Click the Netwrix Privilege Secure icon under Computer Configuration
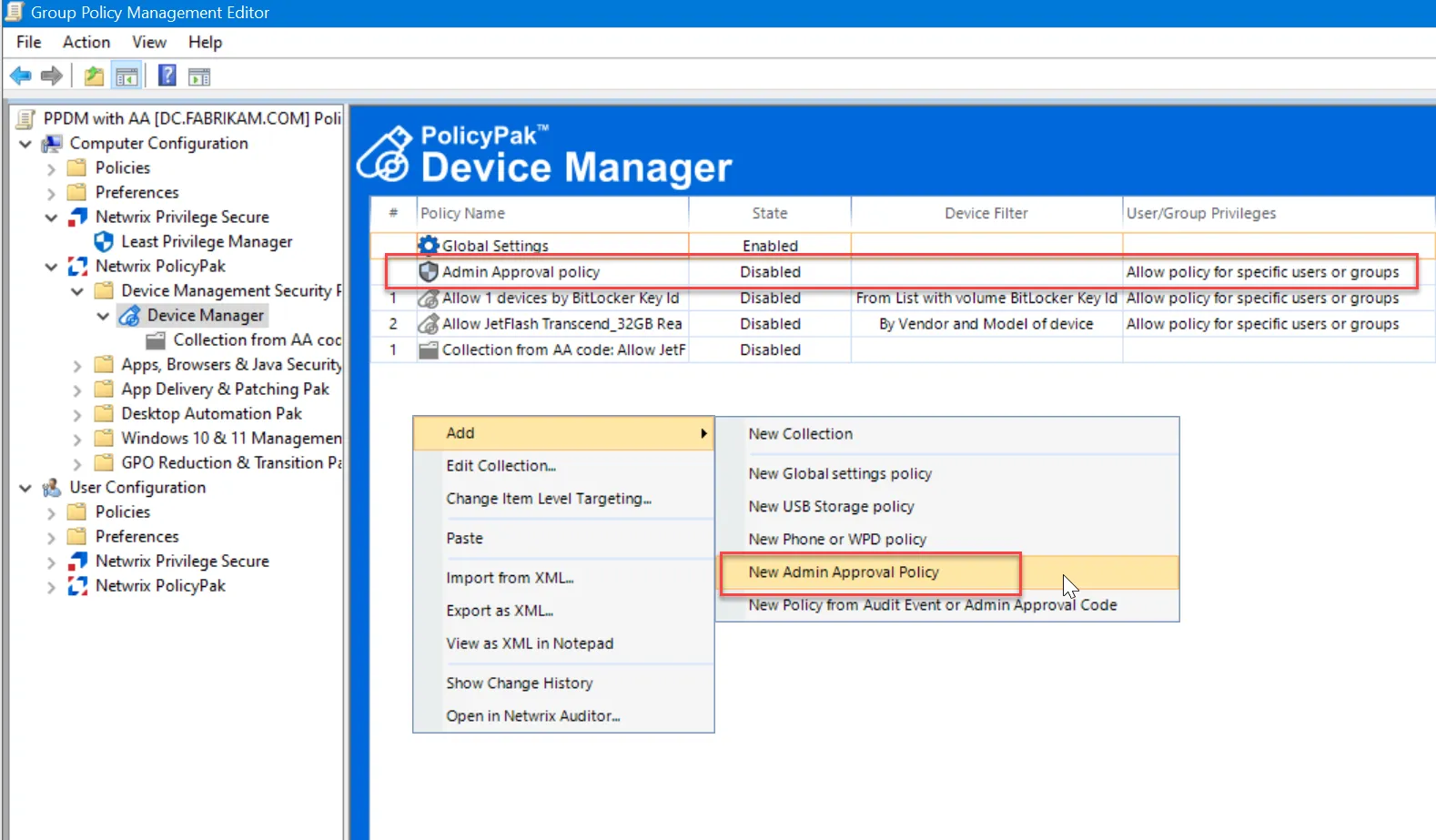The image size is (1436, 840). coord(78,217)
